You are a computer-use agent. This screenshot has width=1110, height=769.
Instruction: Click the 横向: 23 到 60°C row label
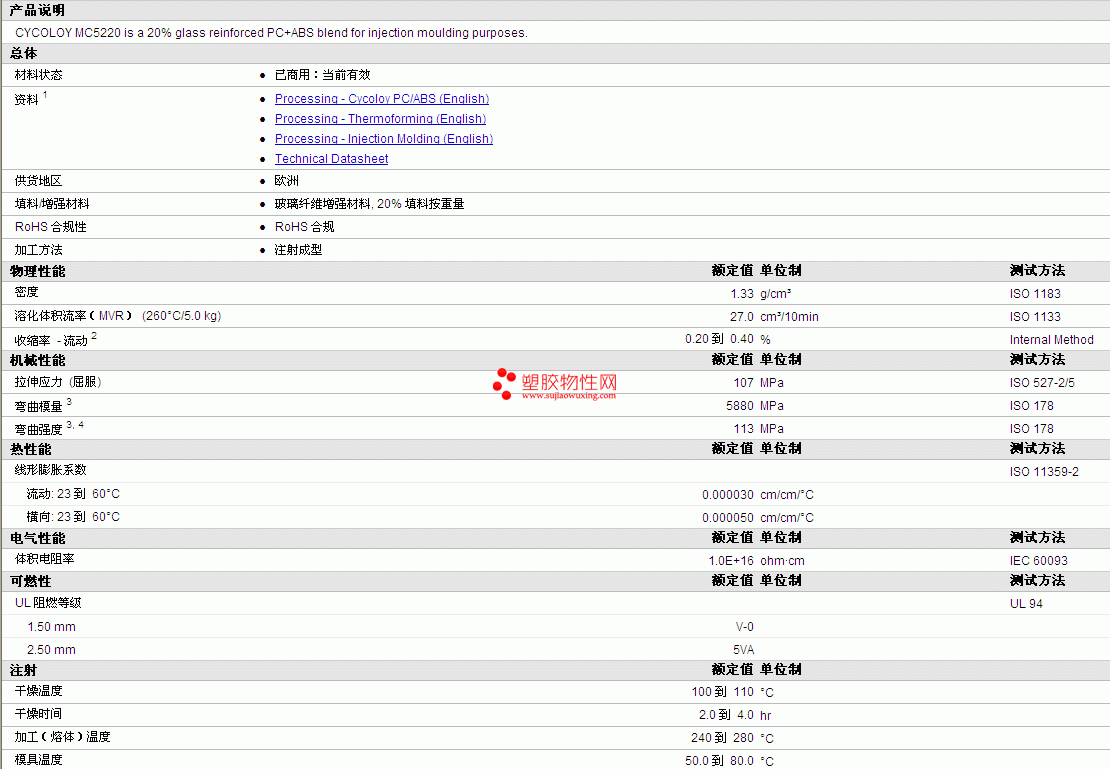click(73, 517)
